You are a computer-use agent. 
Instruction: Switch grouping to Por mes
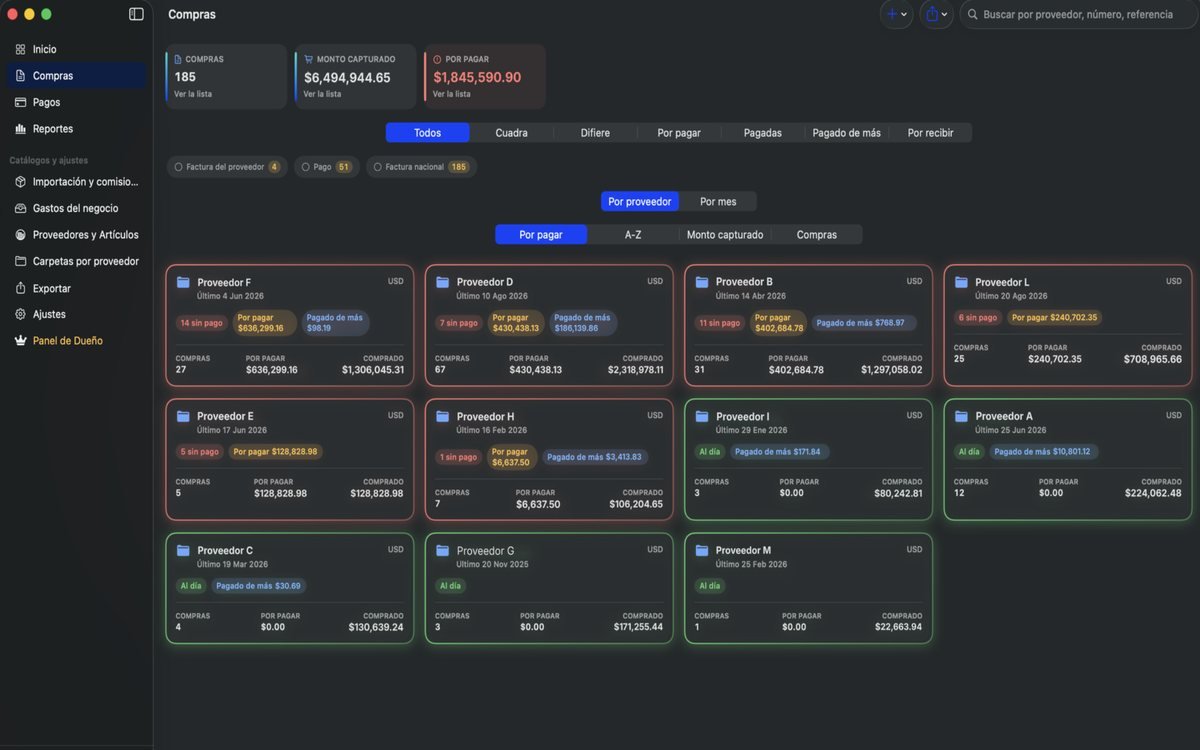(718, 202)
